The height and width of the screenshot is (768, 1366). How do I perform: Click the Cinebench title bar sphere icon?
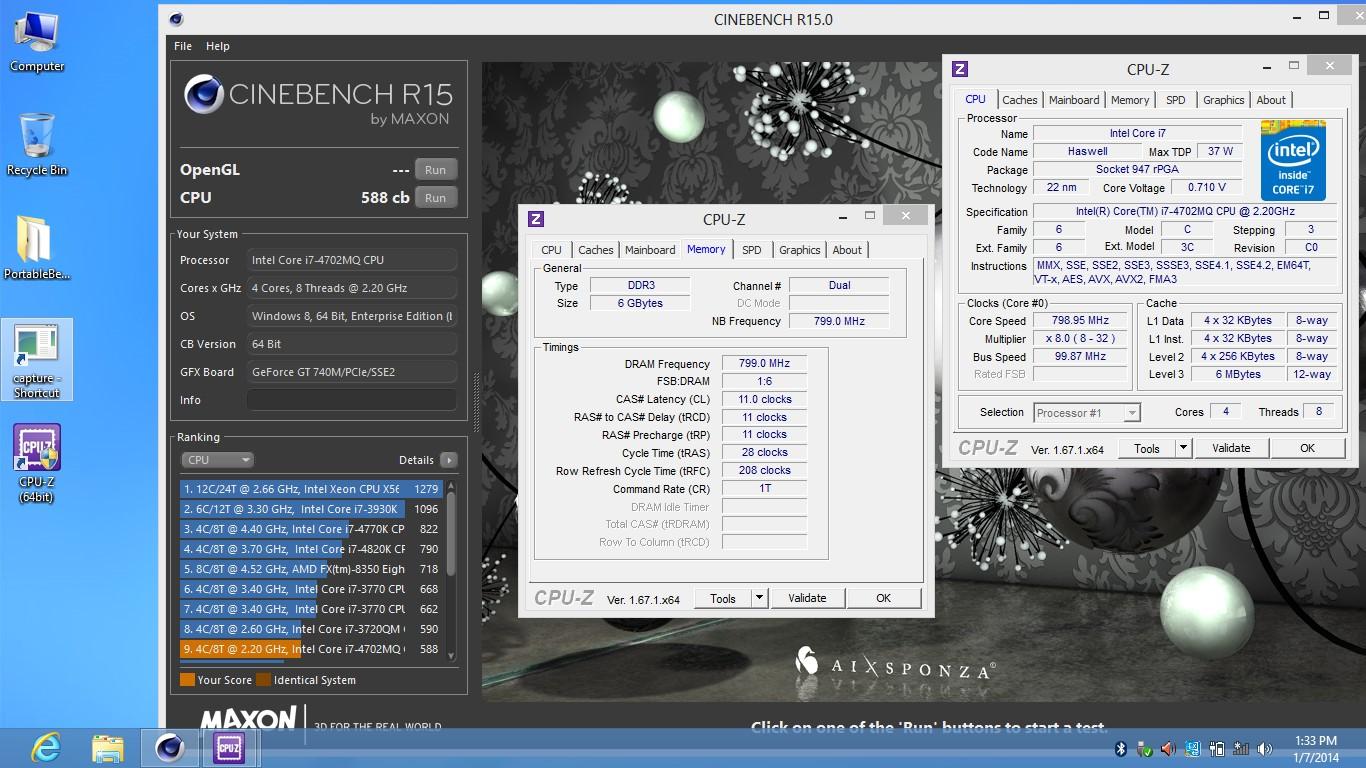(x=176, y=19)
